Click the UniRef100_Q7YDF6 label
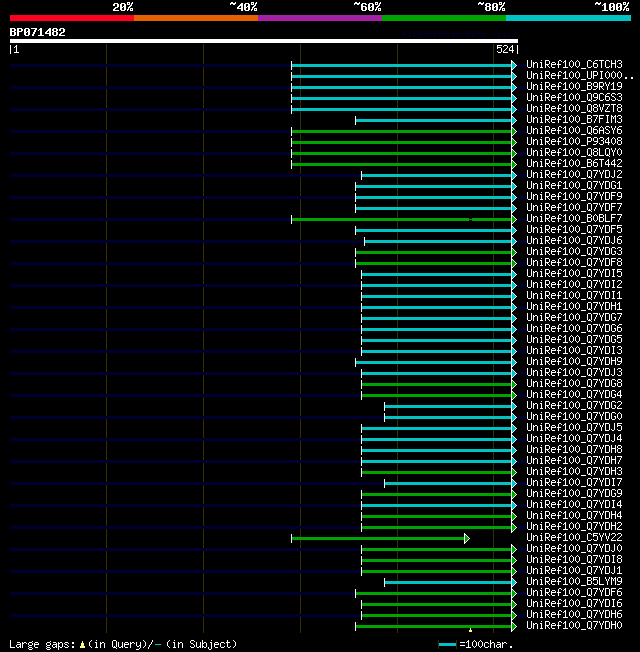640x652 pixels. (x=574, y=593)
